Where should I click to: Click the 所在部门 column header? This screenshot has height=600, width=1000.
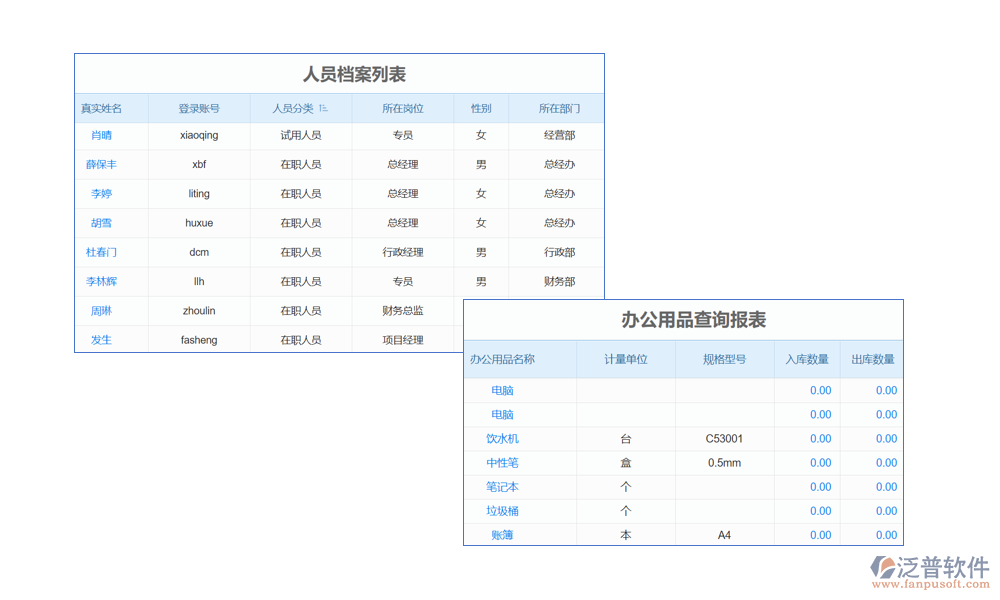coord(559,108)
